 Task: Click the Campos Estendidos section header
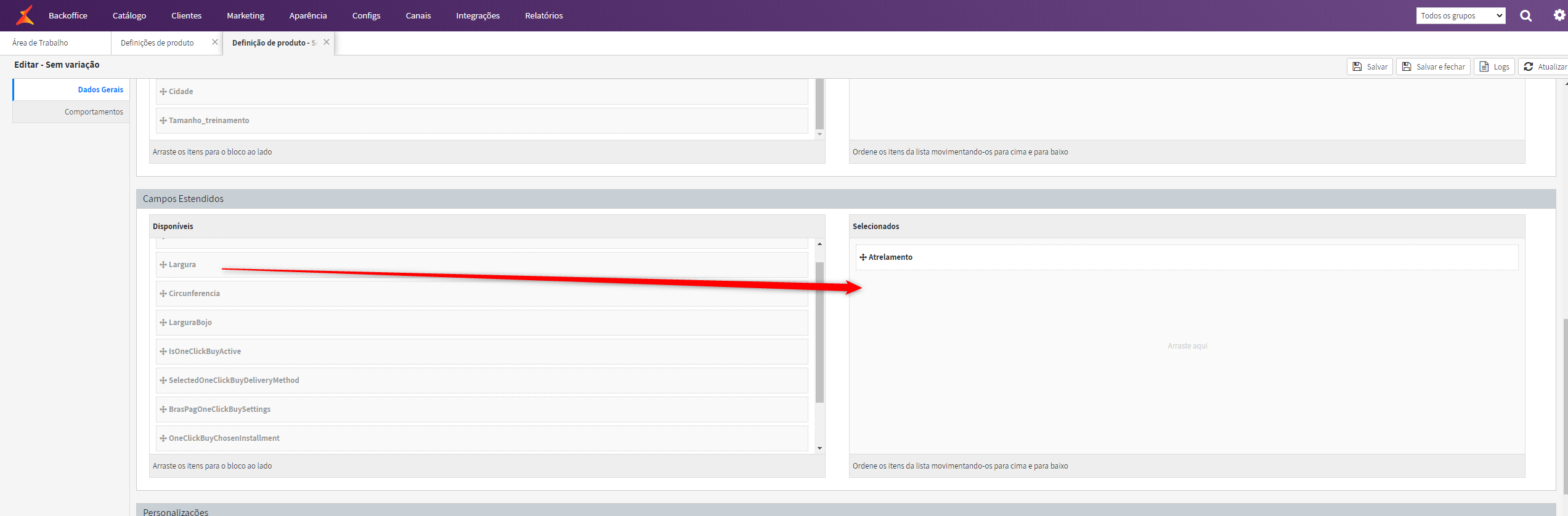coord(846,199)
